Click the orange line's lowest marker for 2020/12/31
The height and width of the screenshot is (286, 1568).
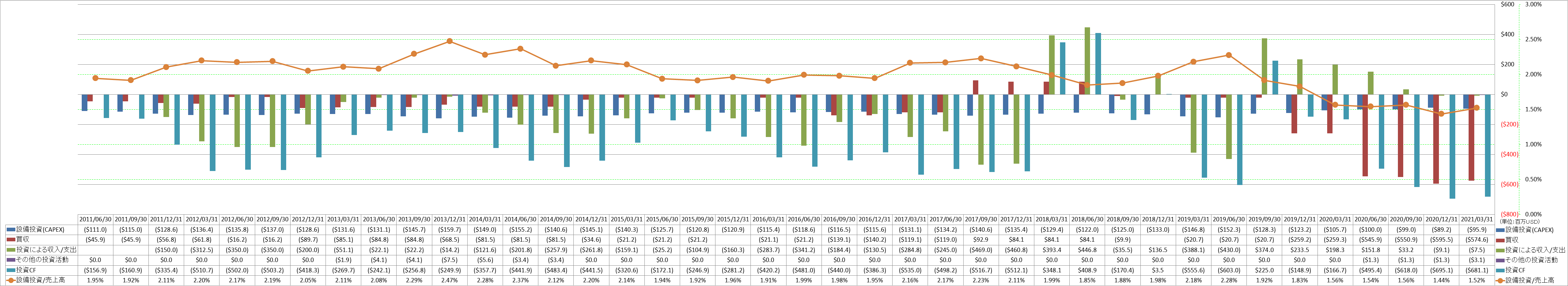pyautogui.click(x=1441, y=113)
